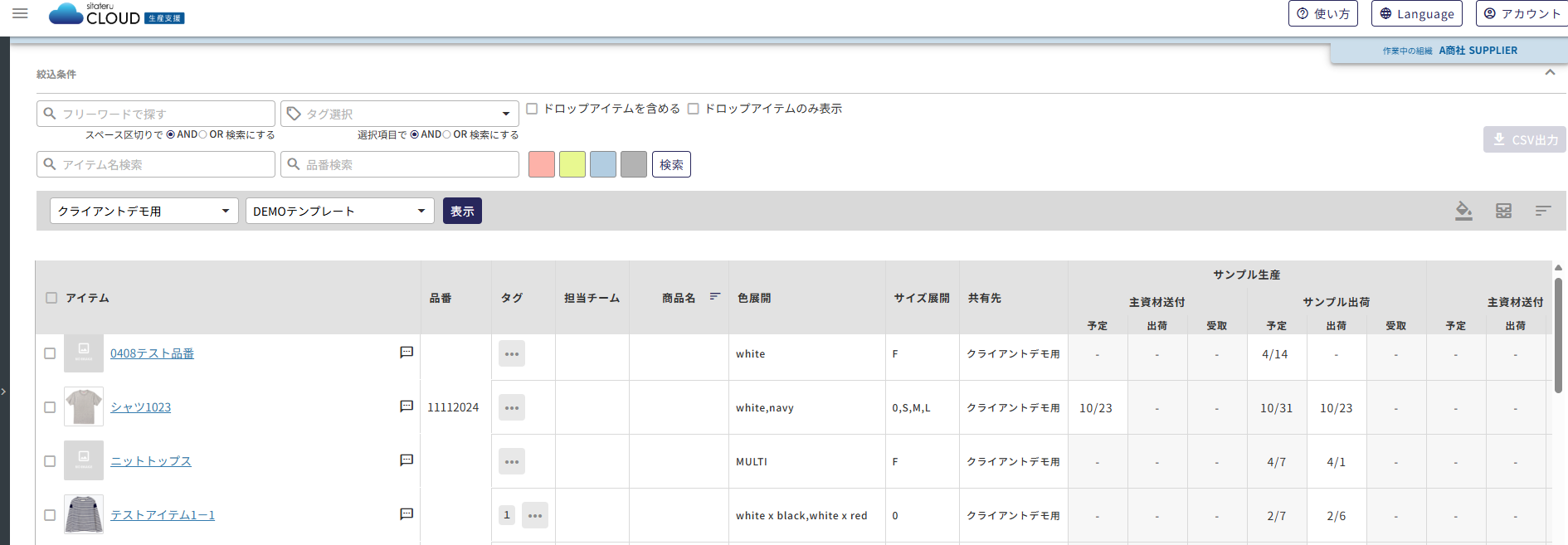Check ドロップアイテムのみ表示 option
This screenshot has width=1568, height=545.
[x=694, y=109]
